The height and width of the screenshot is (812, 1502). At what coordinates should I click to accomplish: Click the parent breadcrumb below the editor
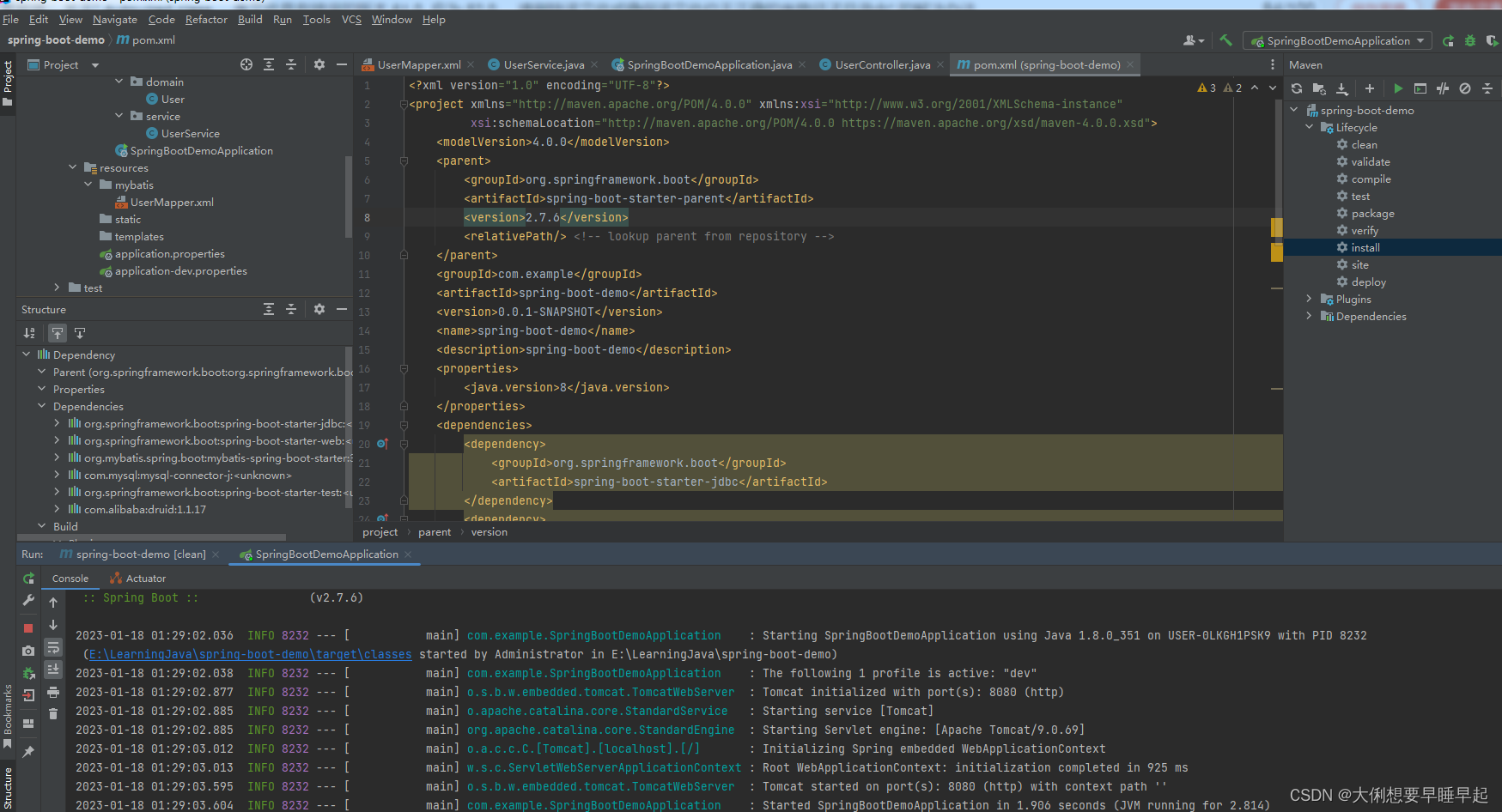[x=435, y=532]
